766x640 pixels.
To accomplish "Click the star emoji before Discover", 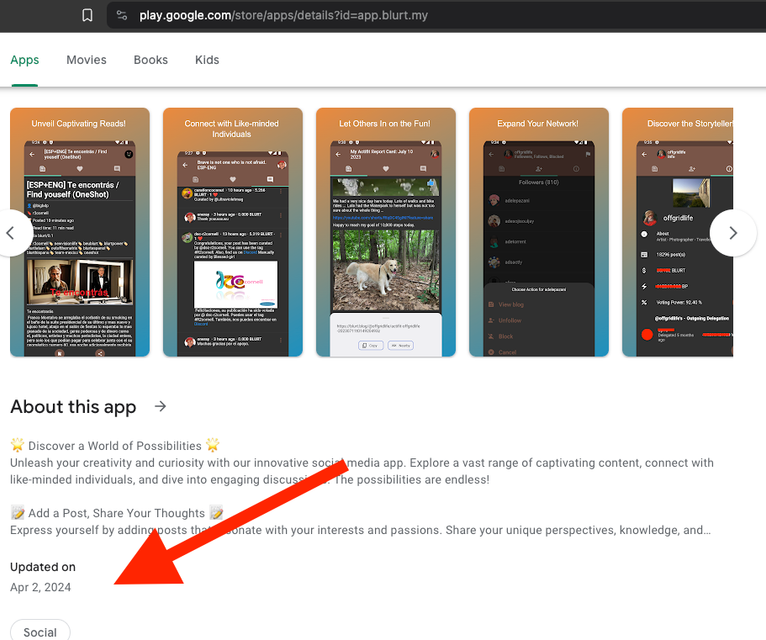I will tap(17, 445).
